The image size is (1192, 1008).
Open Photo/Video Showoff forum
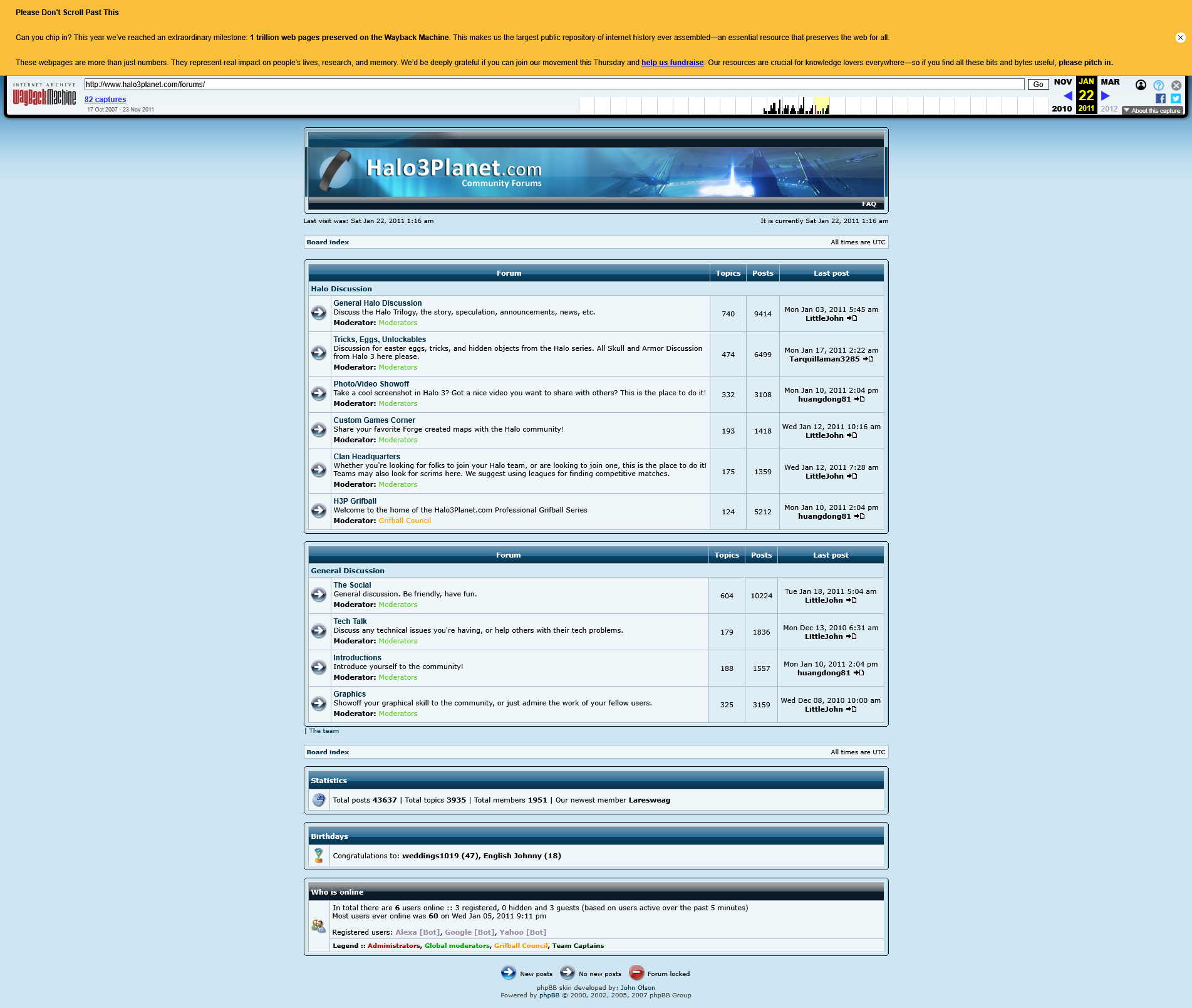point(371,384)
